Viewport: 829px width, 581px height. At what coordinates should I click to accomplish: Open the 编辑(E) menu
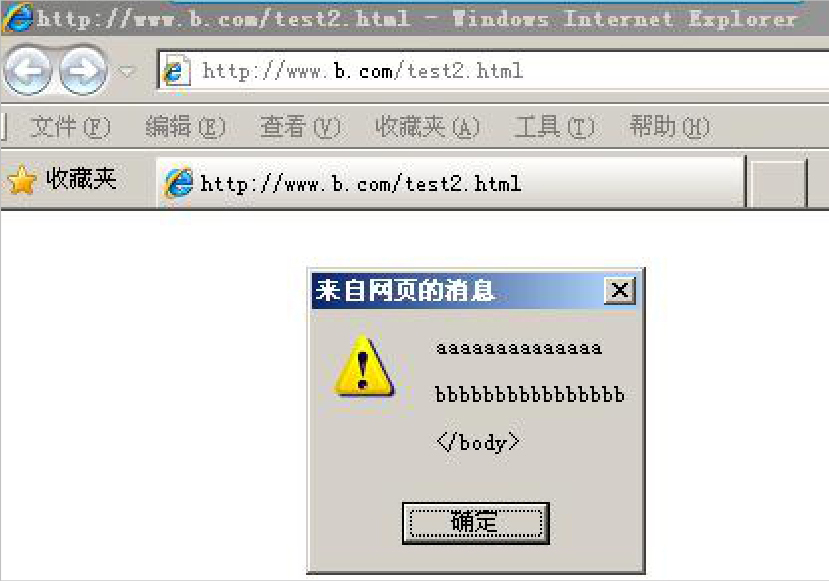tap(185, 127)
